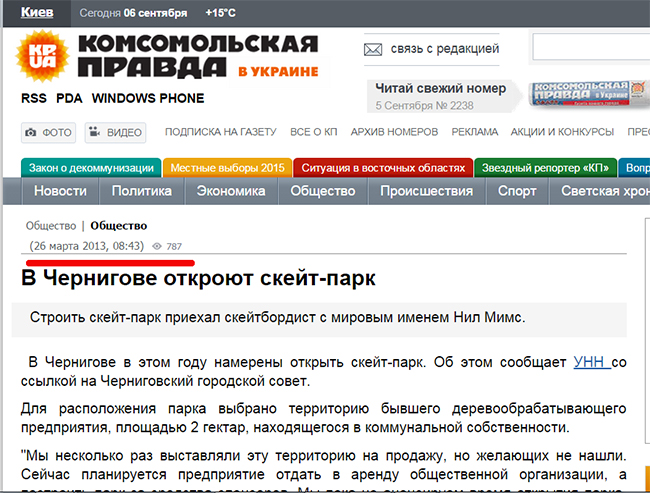Open the Политика menu item
This screenshot has height=493, width=650.
(141, 191)
